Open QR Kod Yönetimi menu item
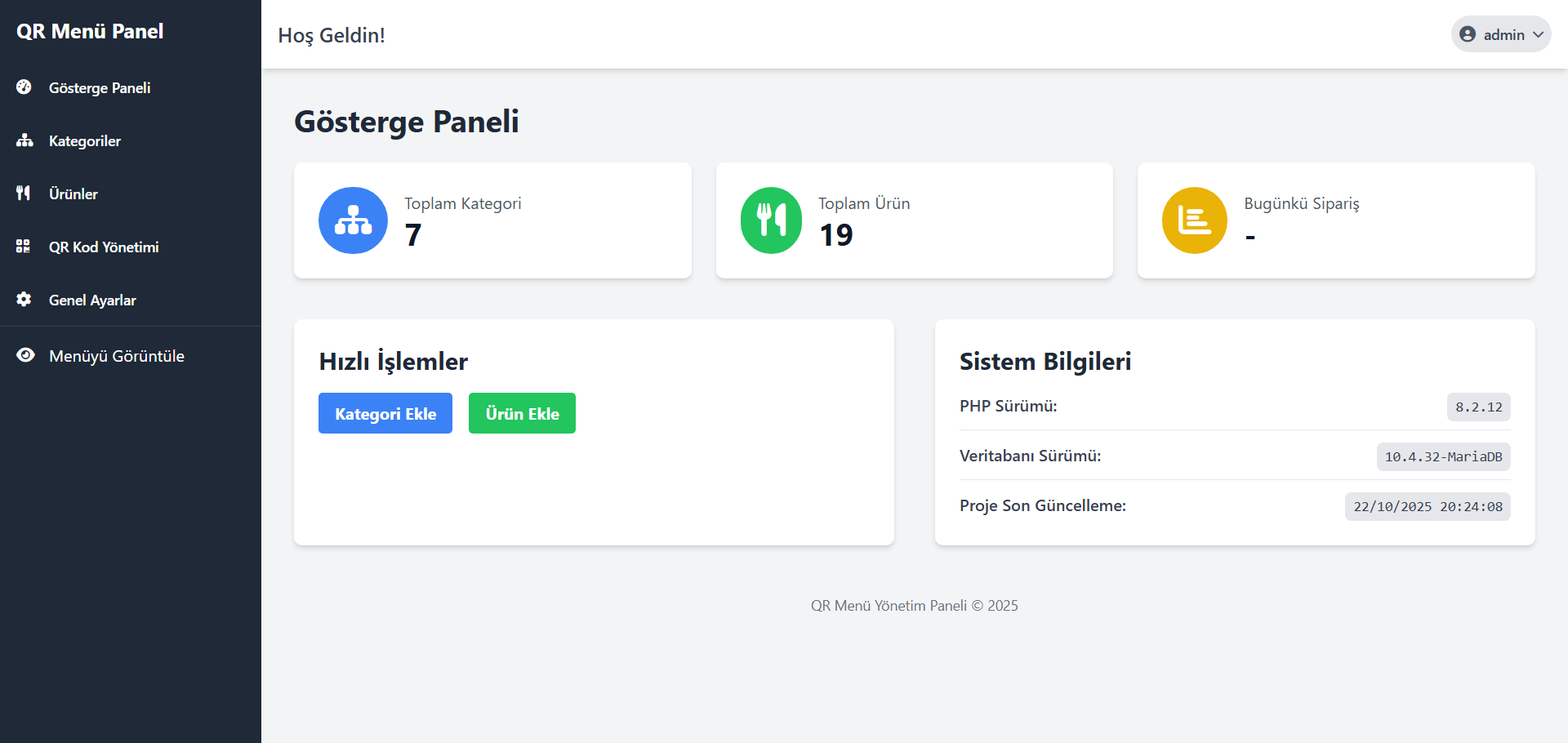 pyautogui.click(x=104, y=247)
